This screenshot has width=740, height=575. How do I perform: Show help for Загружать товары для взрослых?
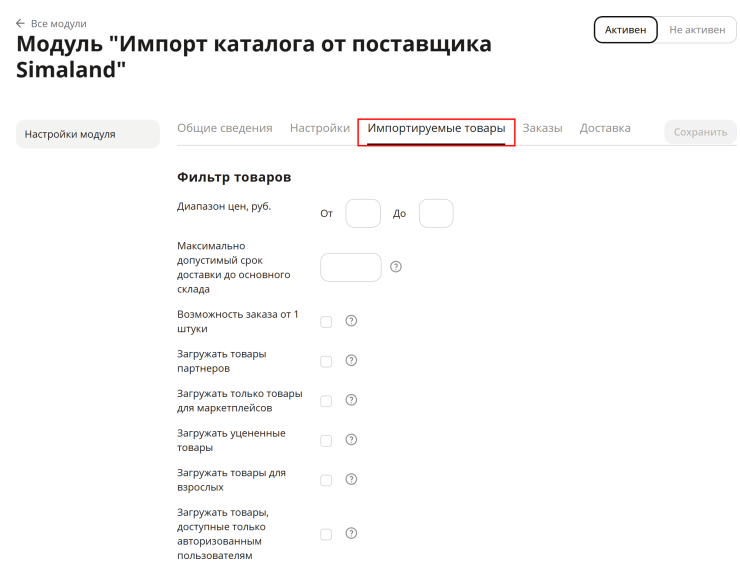[351, 479]
